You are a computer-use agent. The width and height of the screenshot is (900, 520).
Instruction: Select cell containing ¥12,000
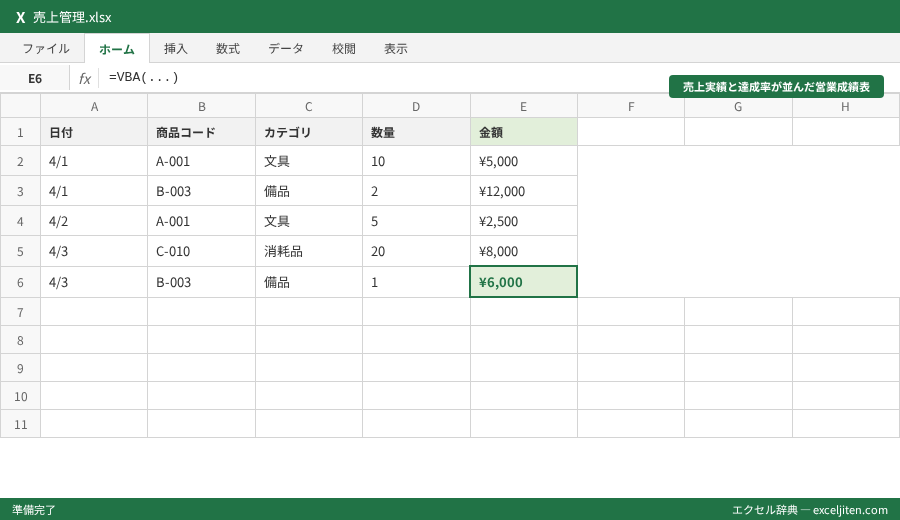pyautogui.click(x=523, y=191)
